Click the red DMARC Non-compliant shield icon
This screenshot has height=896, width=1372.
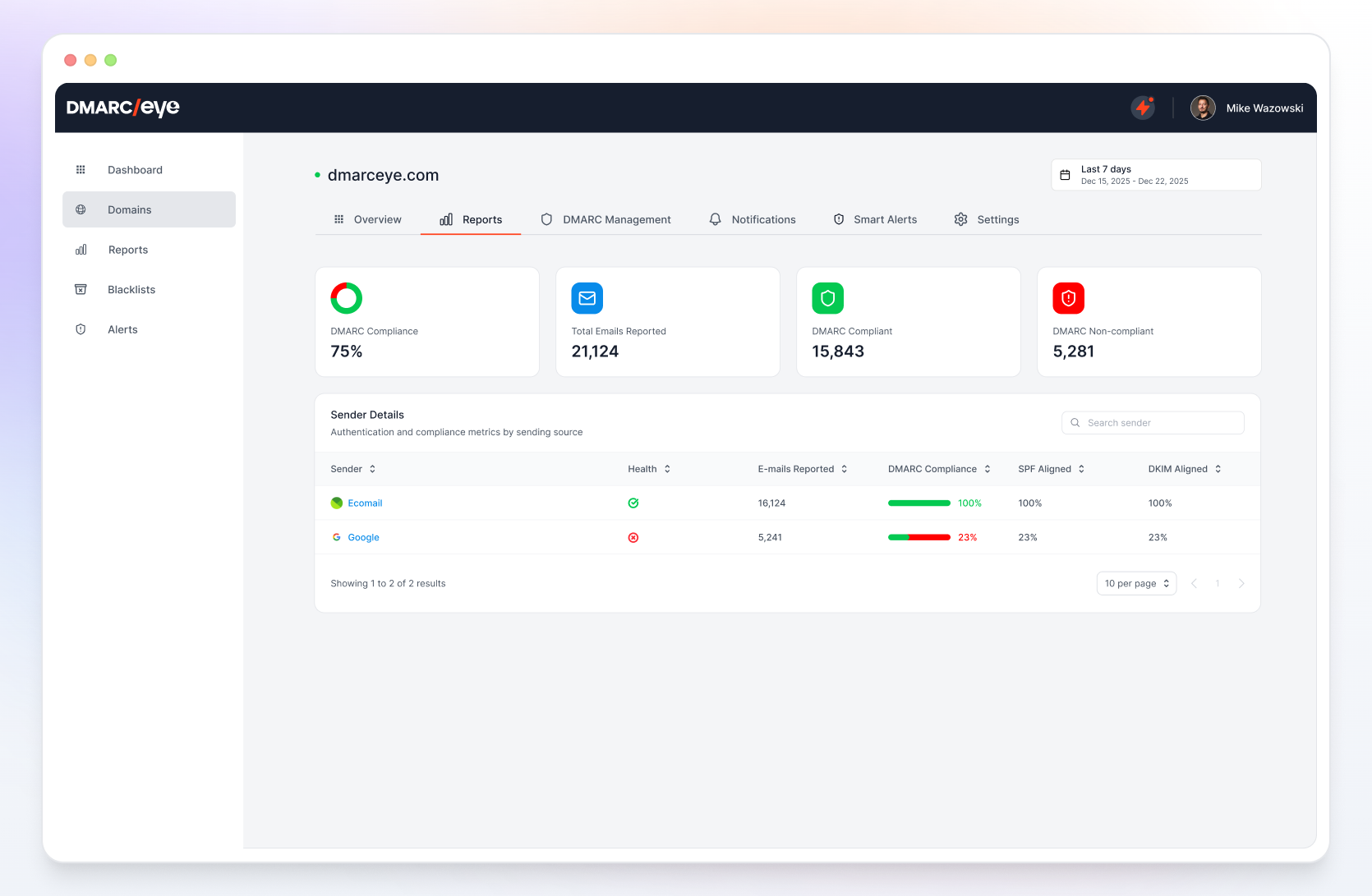[1069, 298]
